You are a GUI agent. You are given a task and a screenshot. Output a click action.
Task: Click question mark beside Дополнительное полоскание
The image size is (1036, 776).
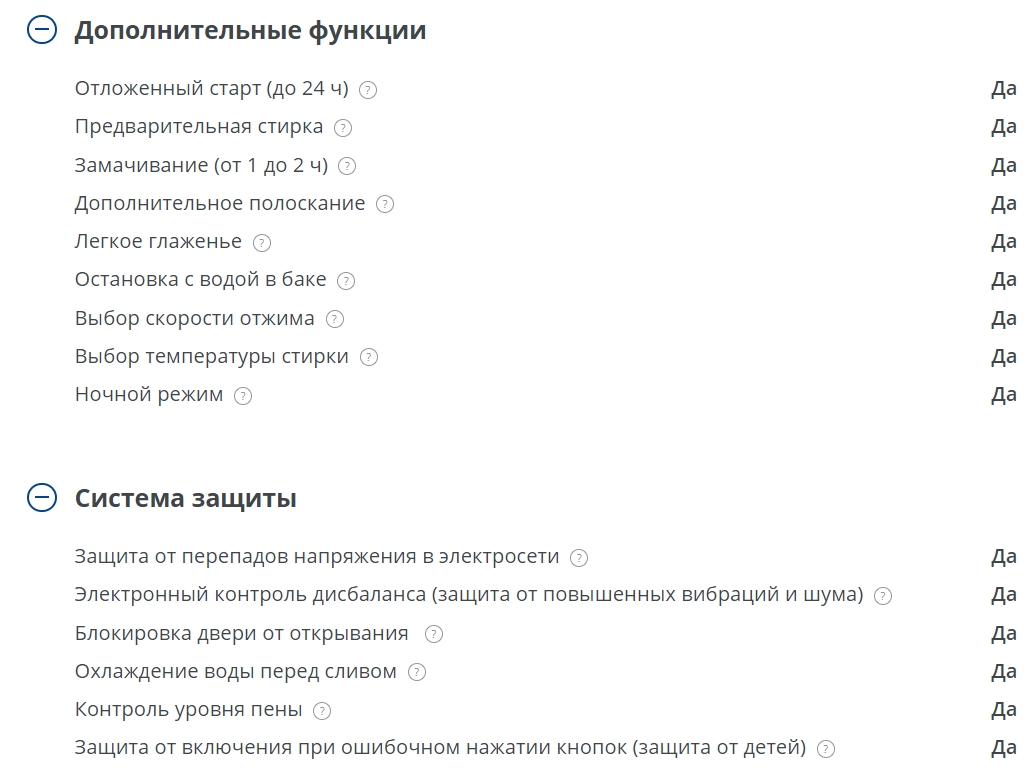coord(385,204)
